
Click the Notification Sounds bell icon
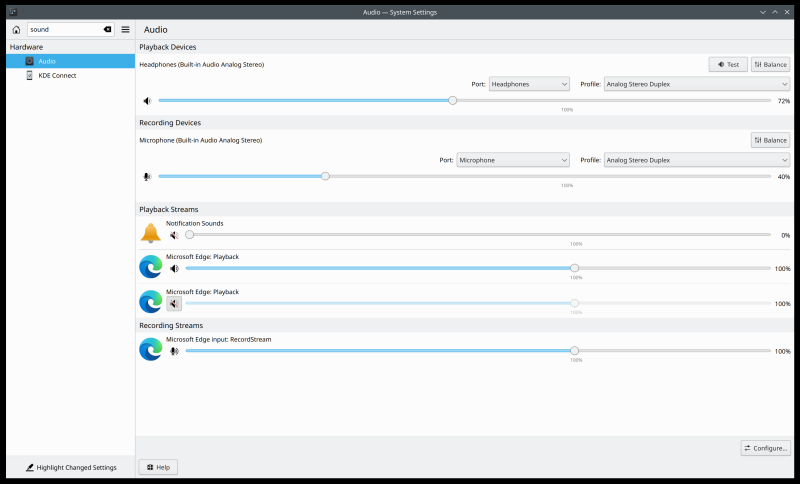[150, 234]
